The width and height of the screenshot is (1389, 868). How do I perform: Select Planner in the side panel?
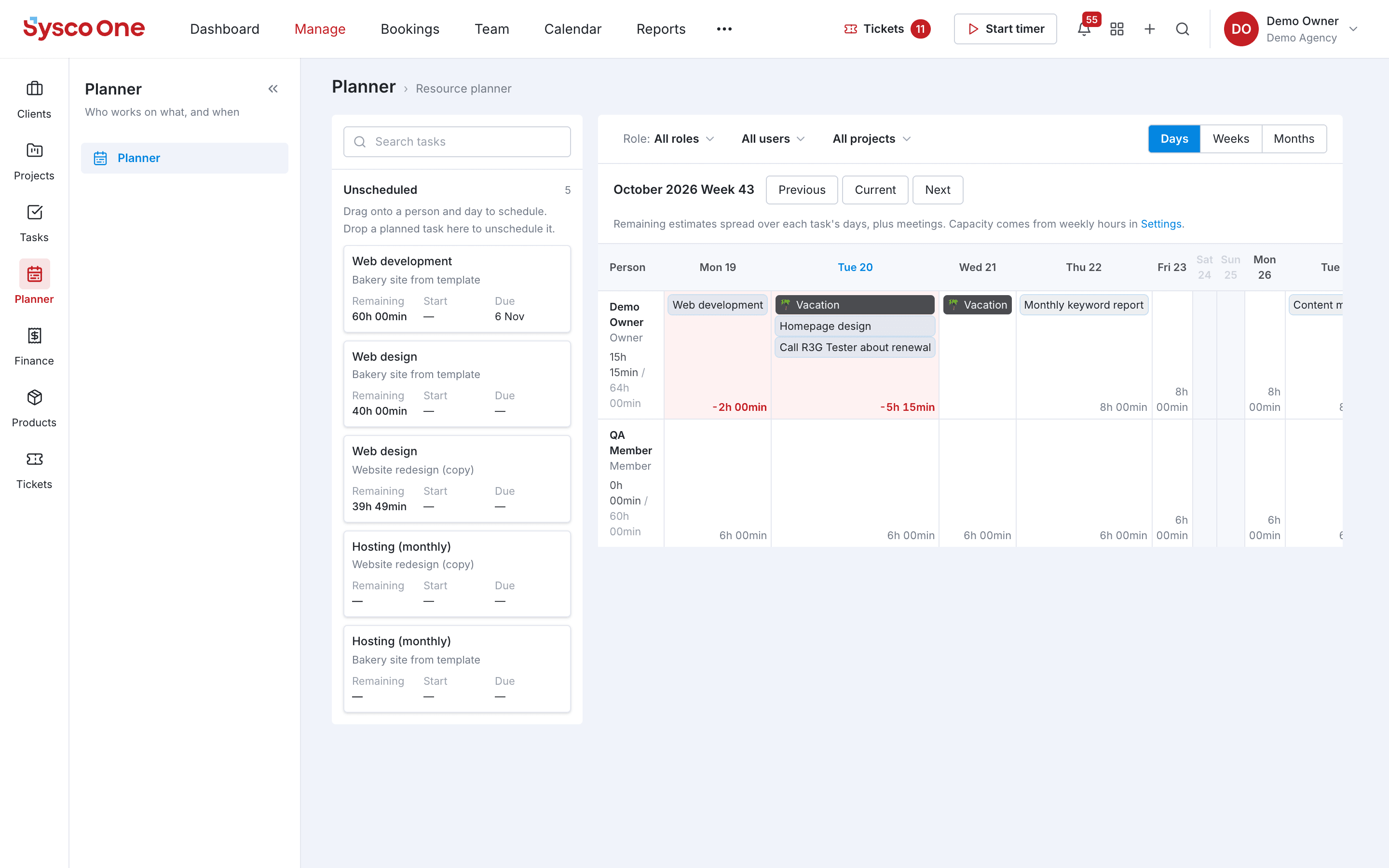[x=184, y=159]
